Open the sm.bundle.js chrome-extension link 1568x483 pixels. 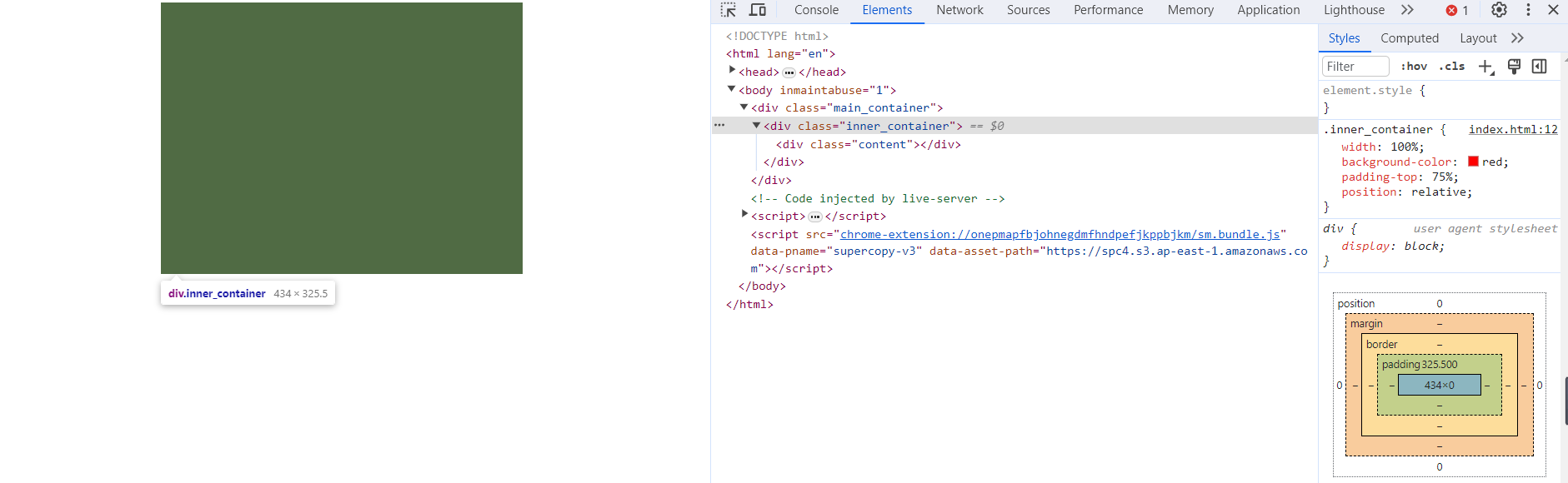tap(1060, 234)
